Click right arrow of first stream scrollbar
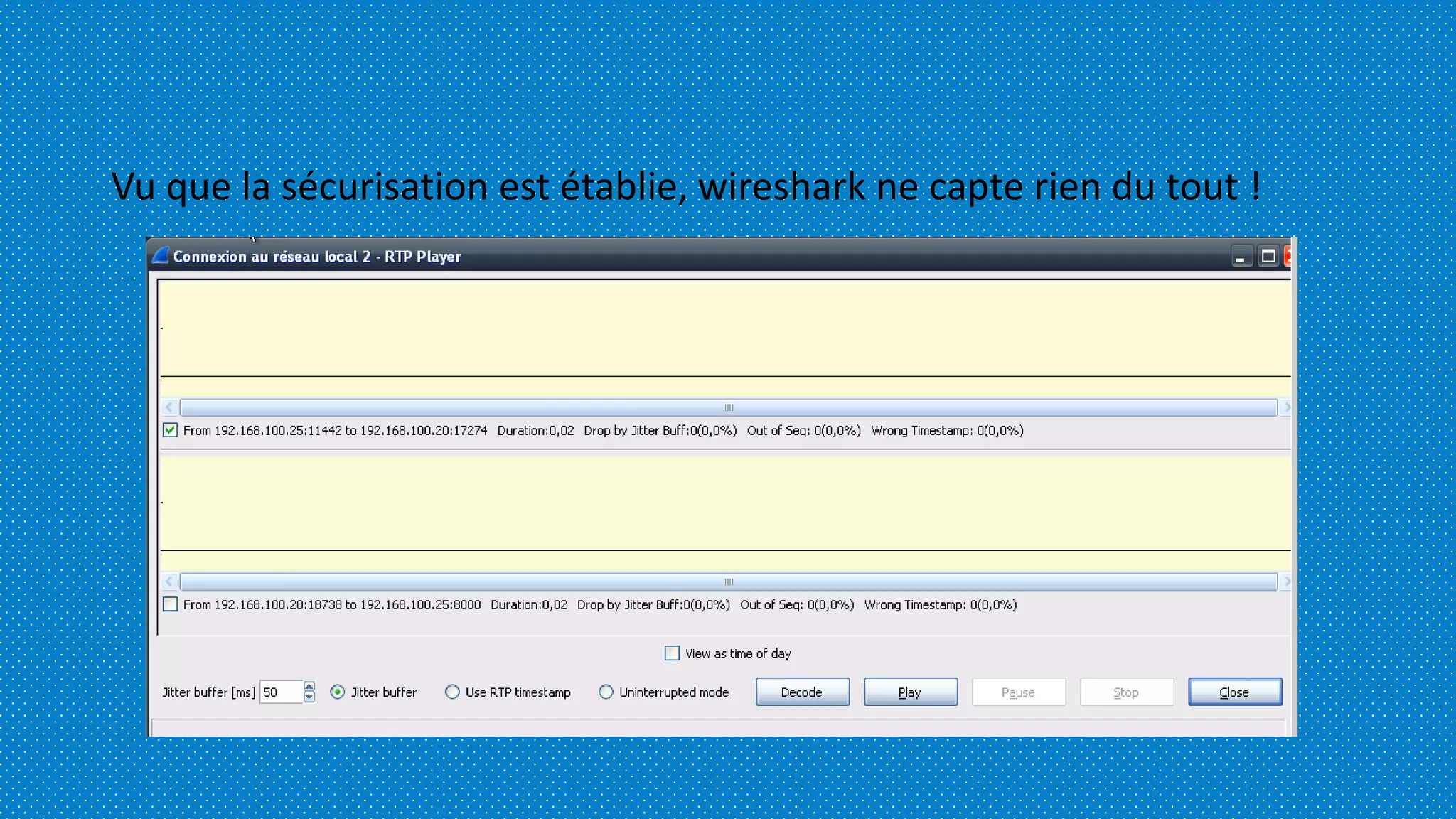This screenshot has width=1456, height=819. coord(1286,407)
